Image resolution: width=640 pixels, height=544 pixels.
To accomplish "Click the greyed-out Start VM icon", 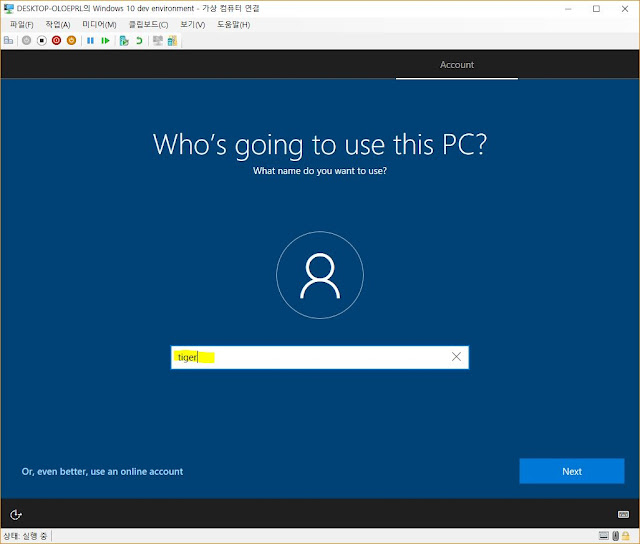I will [x=27, y=40].
